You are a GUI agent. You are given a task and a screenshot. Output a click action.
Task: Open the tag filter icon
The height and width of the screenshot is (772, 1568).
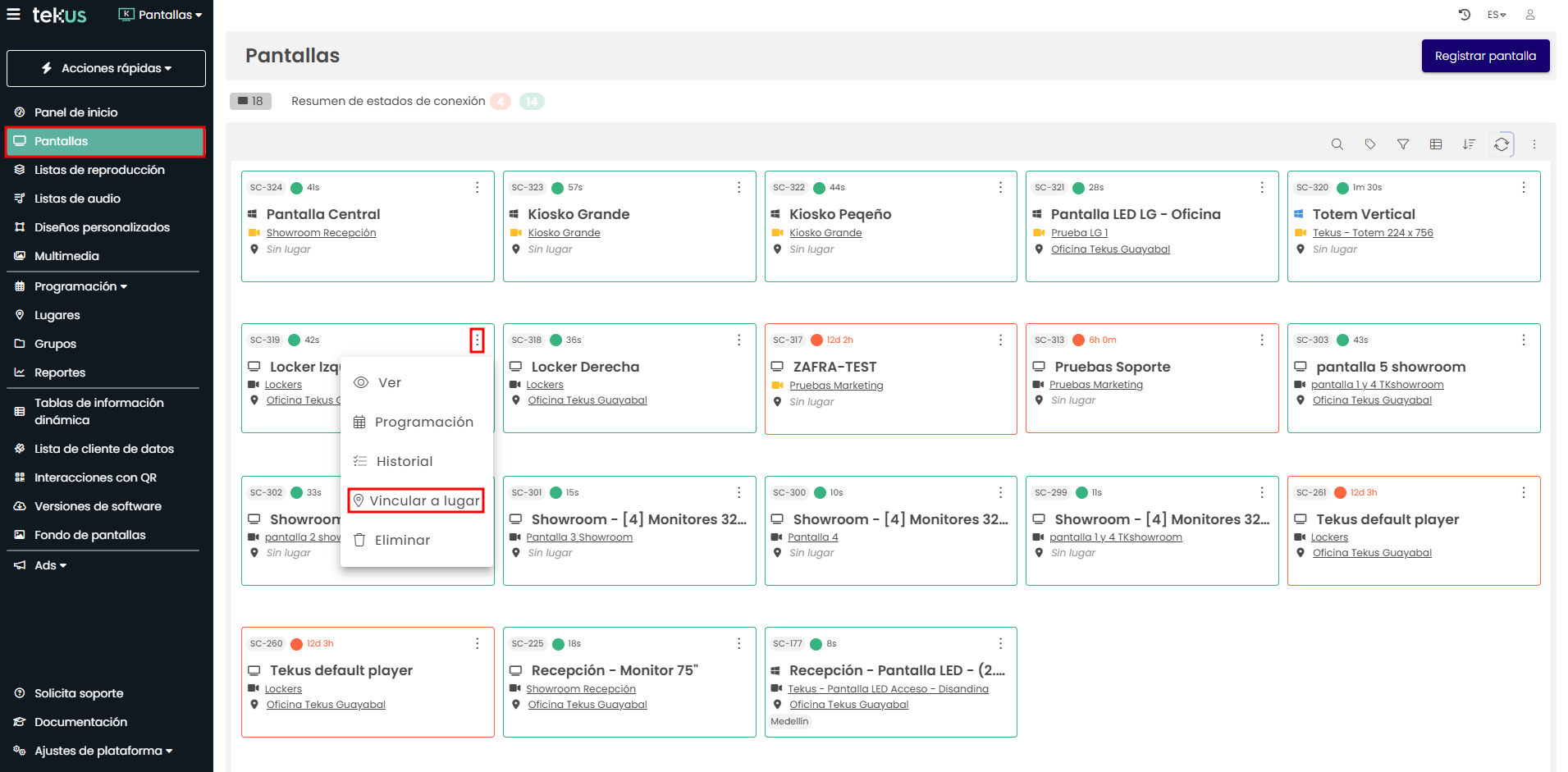[x=1369, y=144]
